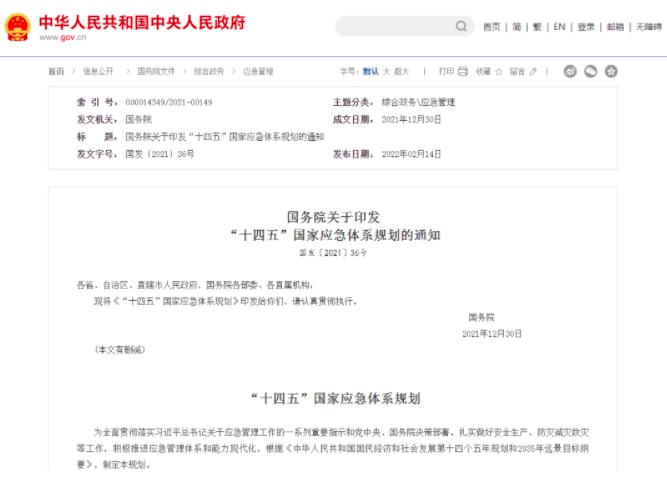The image size is (667, 499).
Task: Click the site title 中华人民共和国中央人民政府
Action: coord(142,23)
